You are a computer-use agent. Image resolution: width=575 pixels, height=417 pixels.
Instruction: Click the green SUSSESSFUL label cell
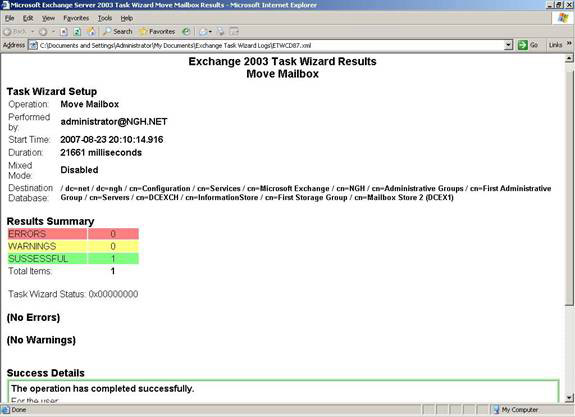[47, 259]
